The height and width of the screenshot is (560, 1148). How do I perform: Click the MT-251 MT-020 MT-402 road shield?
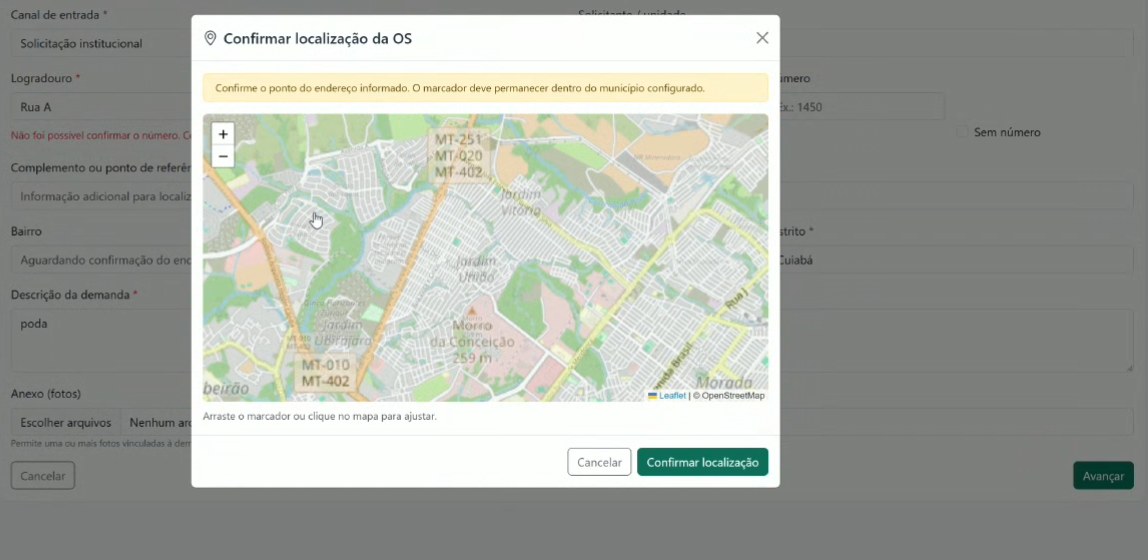click(459, 155)
